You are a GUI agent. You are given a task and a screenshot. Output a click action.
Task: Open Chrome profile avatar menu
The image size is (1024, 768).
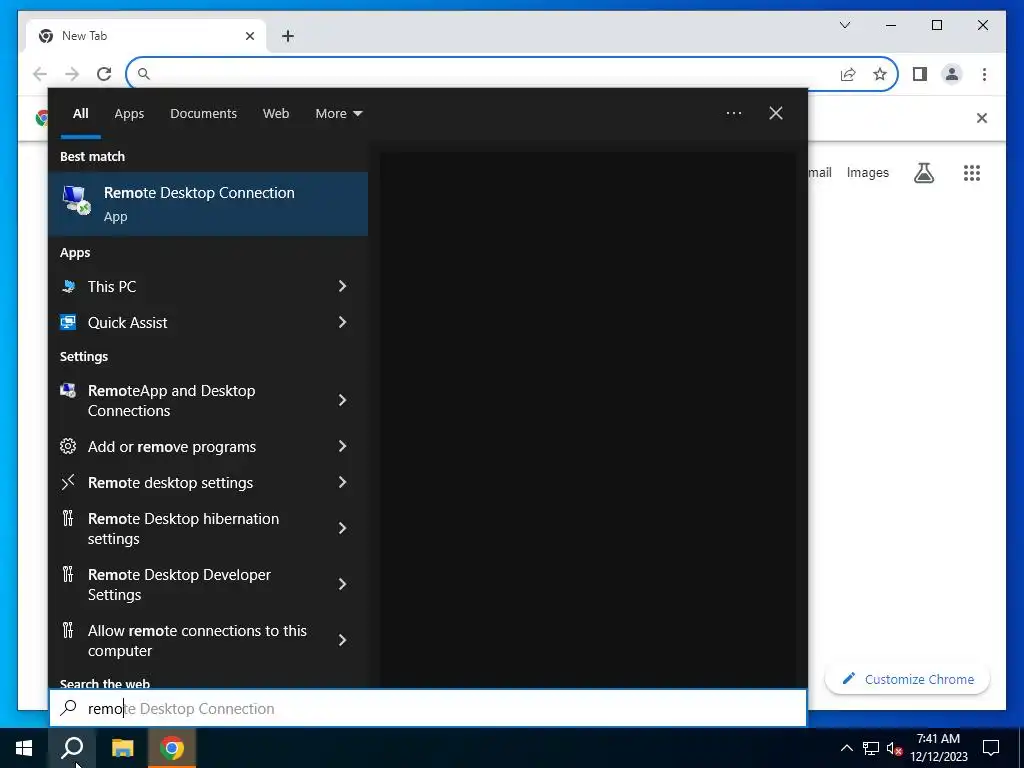tap(952, 74)
